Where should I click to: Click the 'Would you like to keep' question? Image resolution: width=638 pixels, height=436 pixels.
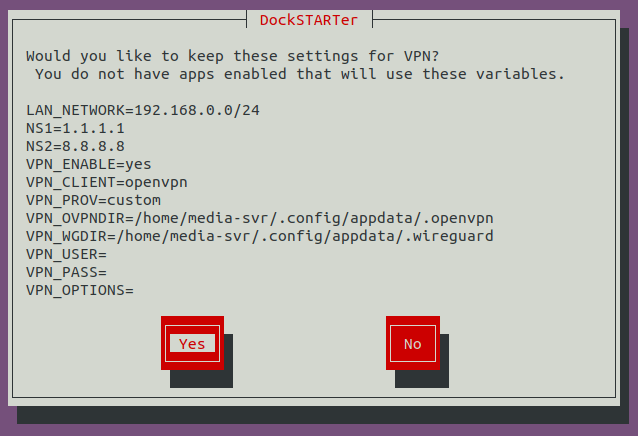pyautogui.click(x=233, y=56)
